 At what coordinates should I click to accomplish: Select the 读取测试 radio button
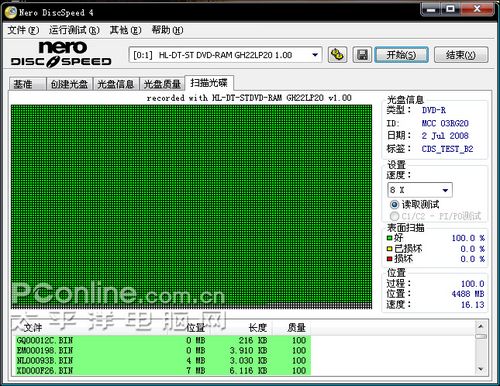(394, 204)
